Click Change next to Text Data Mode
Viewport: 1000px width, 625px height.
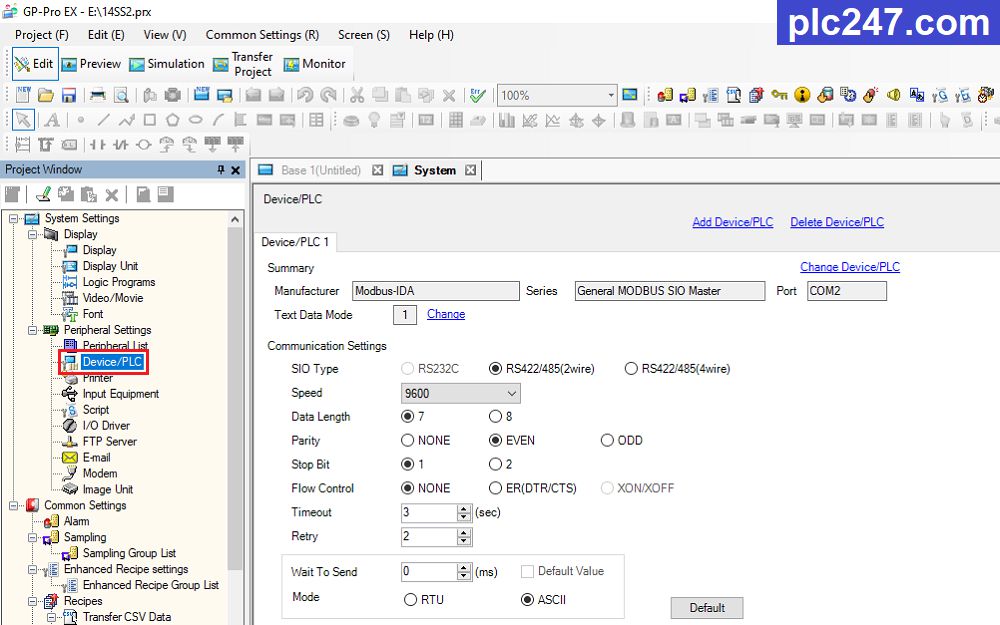point(446,314)
